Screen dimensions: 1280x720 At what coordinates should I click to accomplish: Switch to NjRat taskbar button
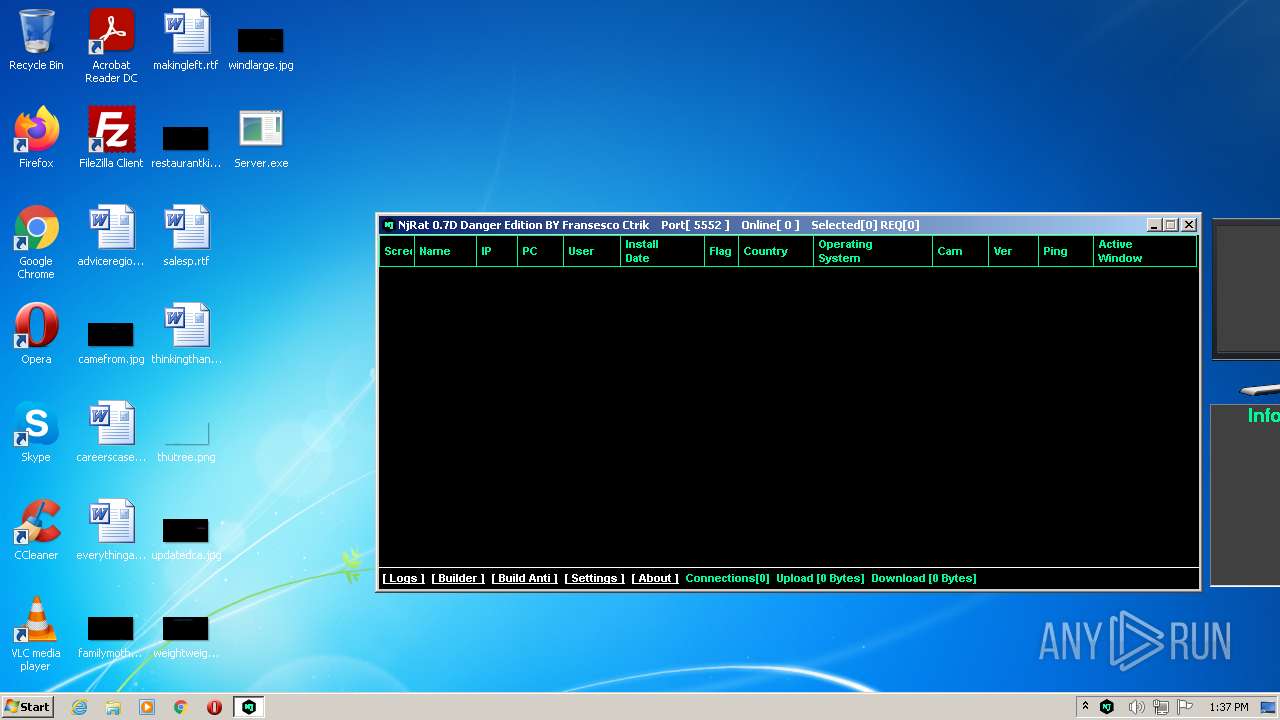(249, 707)
